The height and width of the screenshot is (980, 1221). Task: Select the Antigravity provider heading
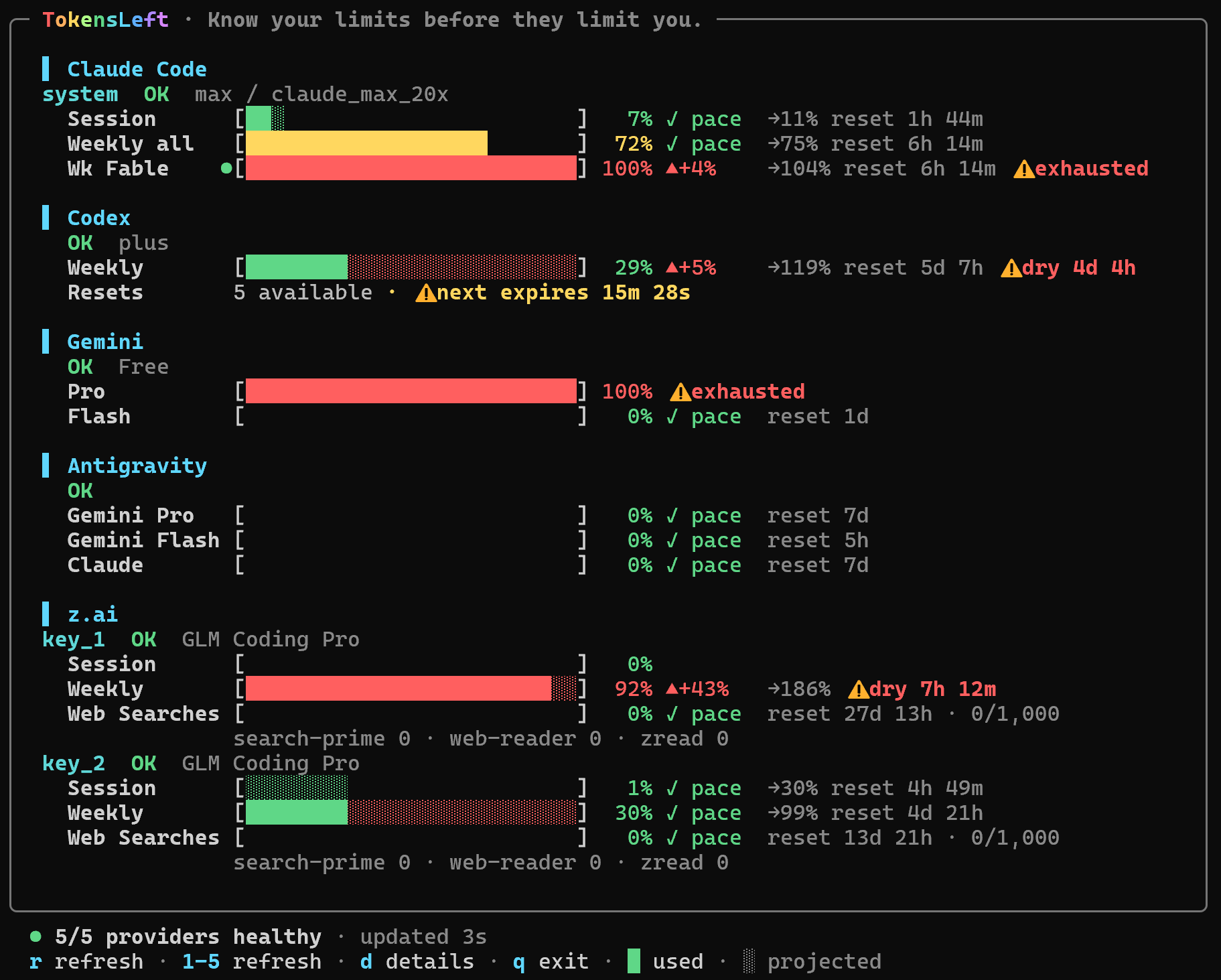[137, 466]
